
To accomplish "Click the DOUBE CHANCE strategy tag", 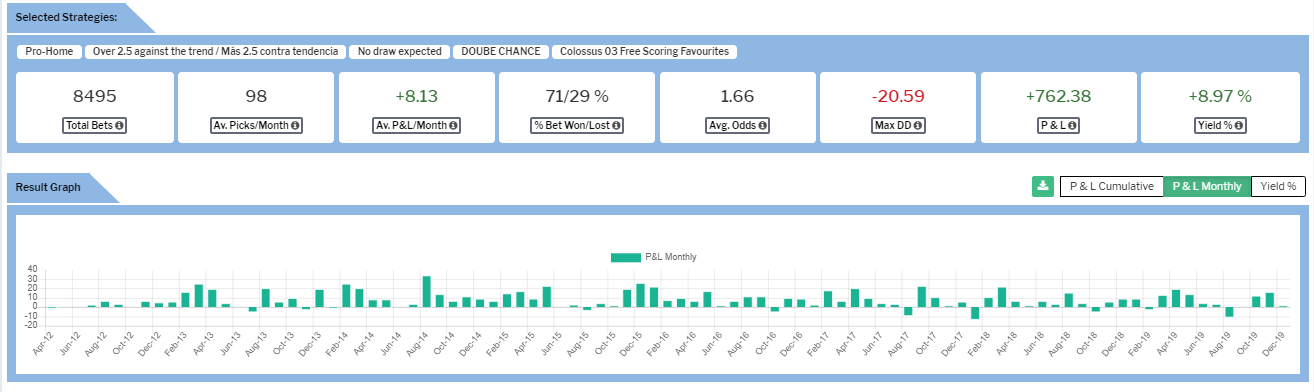I will tap(501, 51).
